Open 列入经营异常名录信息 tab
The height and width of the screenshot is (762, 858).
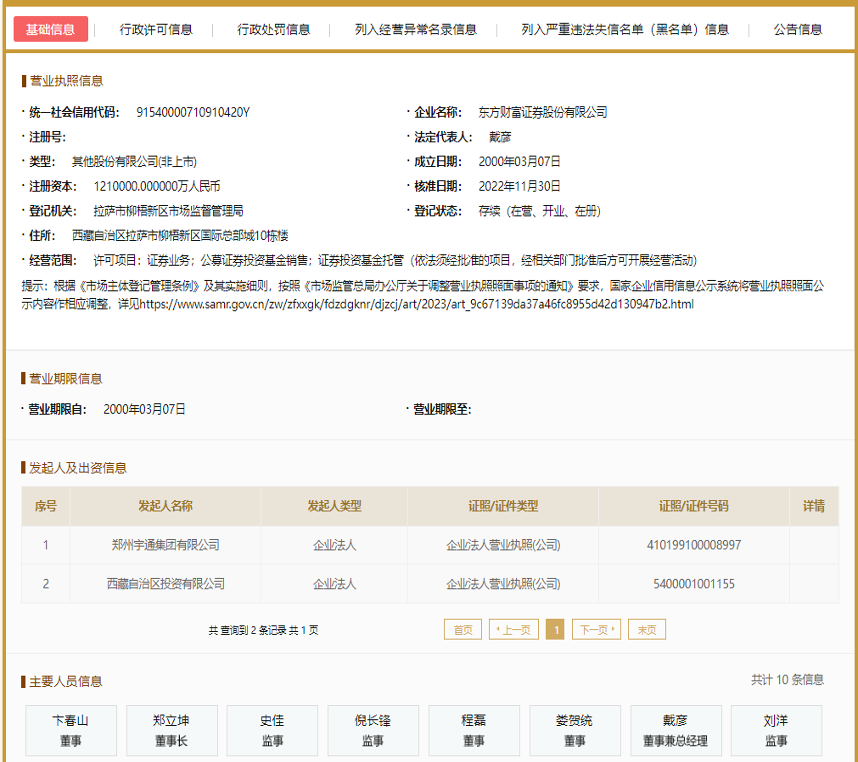(415, 30)
